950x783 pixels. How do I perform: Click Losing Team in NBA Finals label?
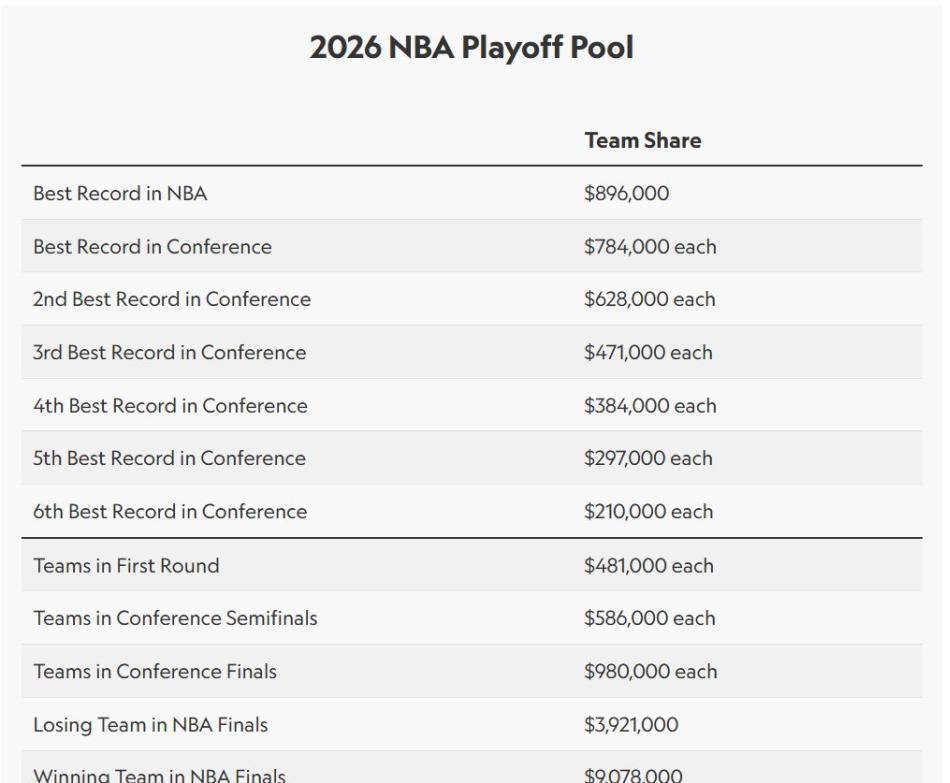pyautogui.click(x=150, y=725)
